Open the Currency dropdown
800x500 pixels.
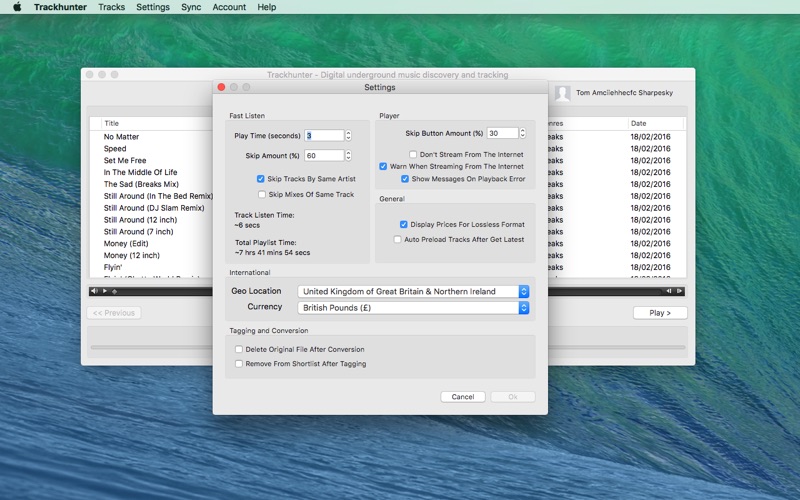click(x=413, y=308)
